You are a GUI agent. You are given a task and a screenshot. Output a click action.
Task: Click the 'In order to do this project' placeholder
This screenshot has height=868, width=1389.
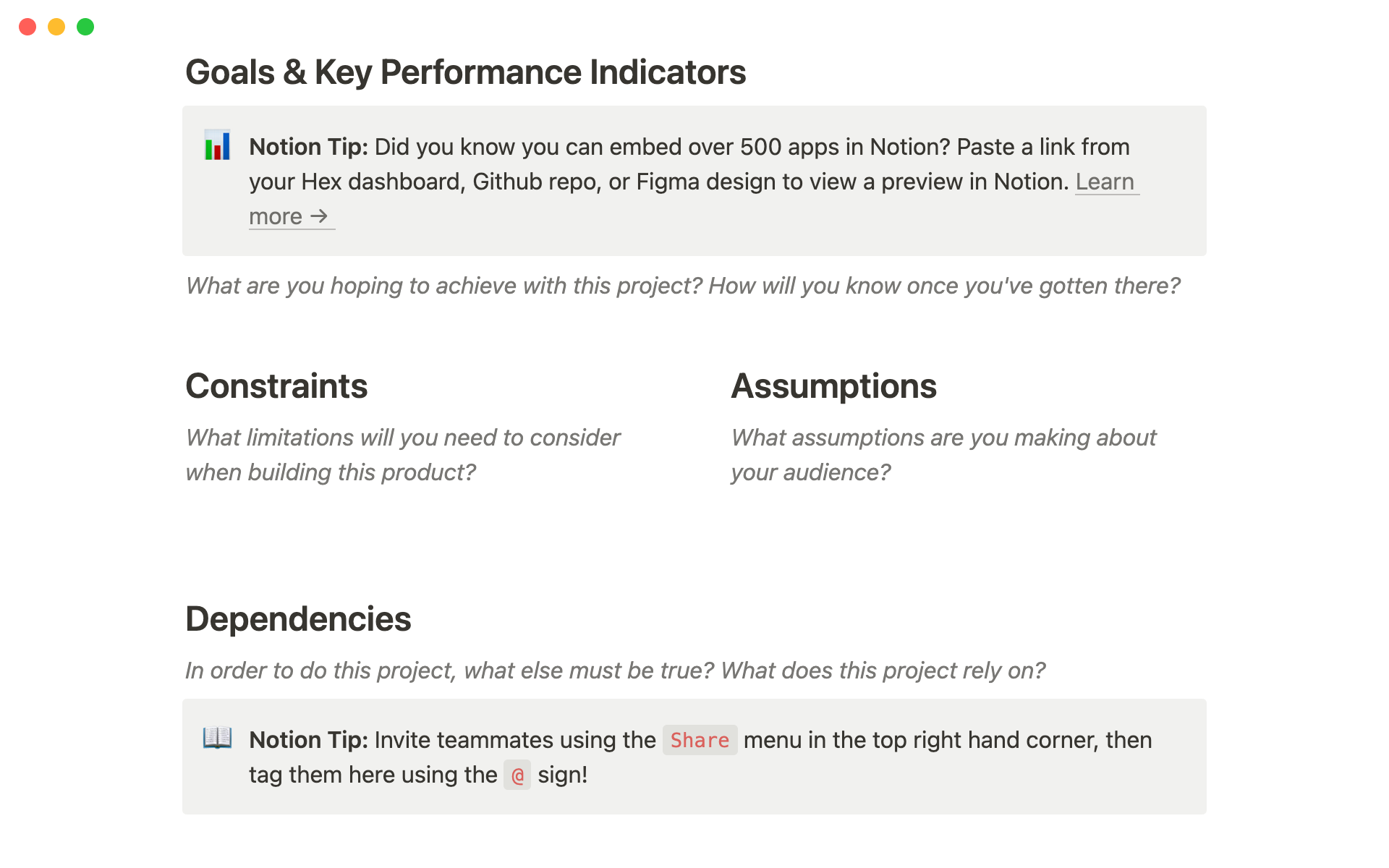tap(615, 671)
